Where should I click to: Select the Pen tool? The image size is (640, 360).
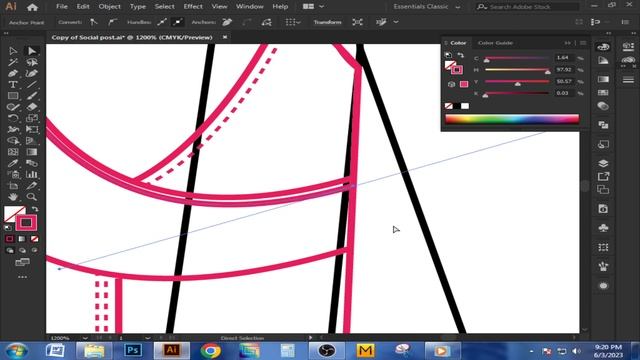tap(13, 73)
